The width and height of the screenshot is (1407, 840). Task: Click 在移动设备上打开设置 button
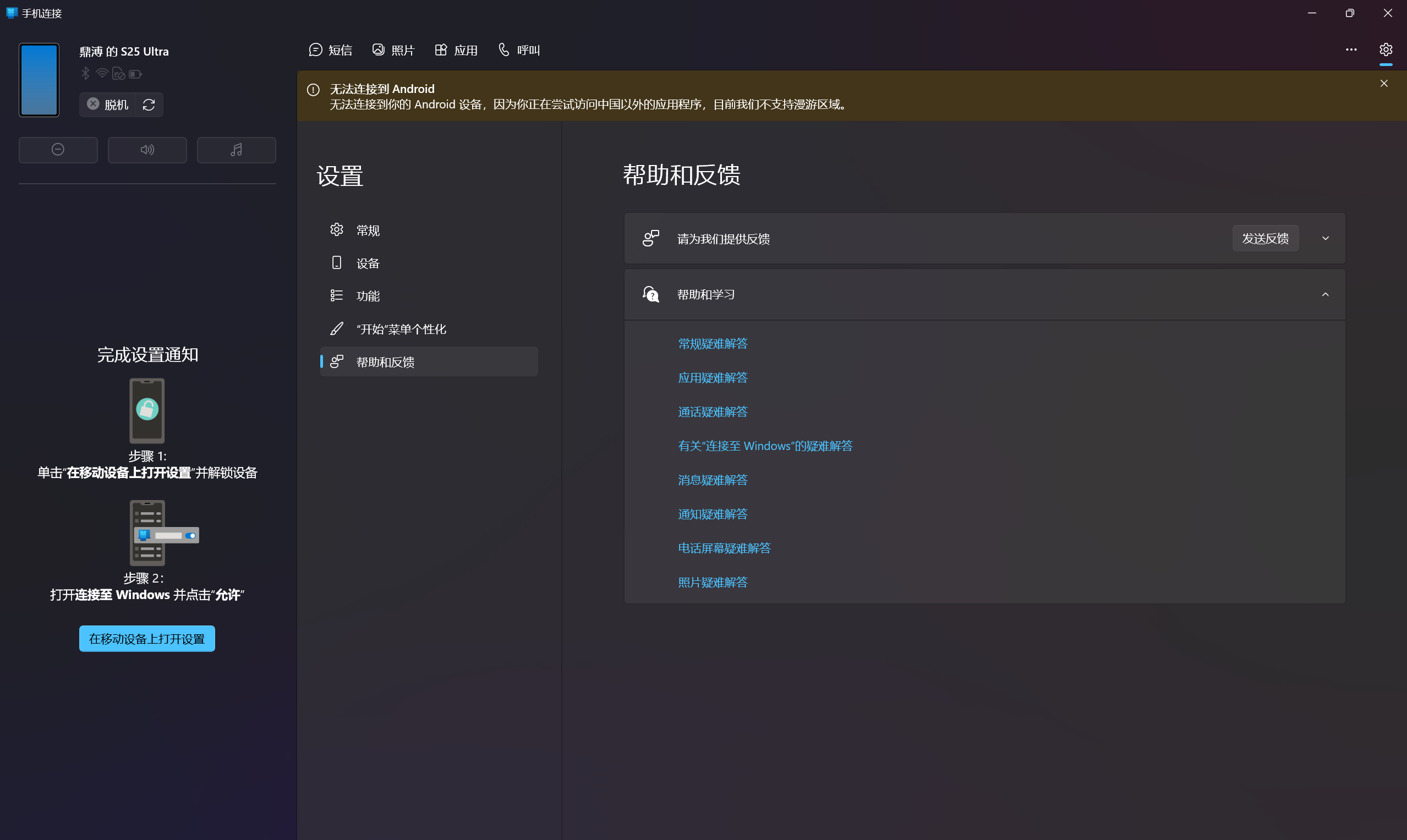pyautogui.click(x=147, y=639)
